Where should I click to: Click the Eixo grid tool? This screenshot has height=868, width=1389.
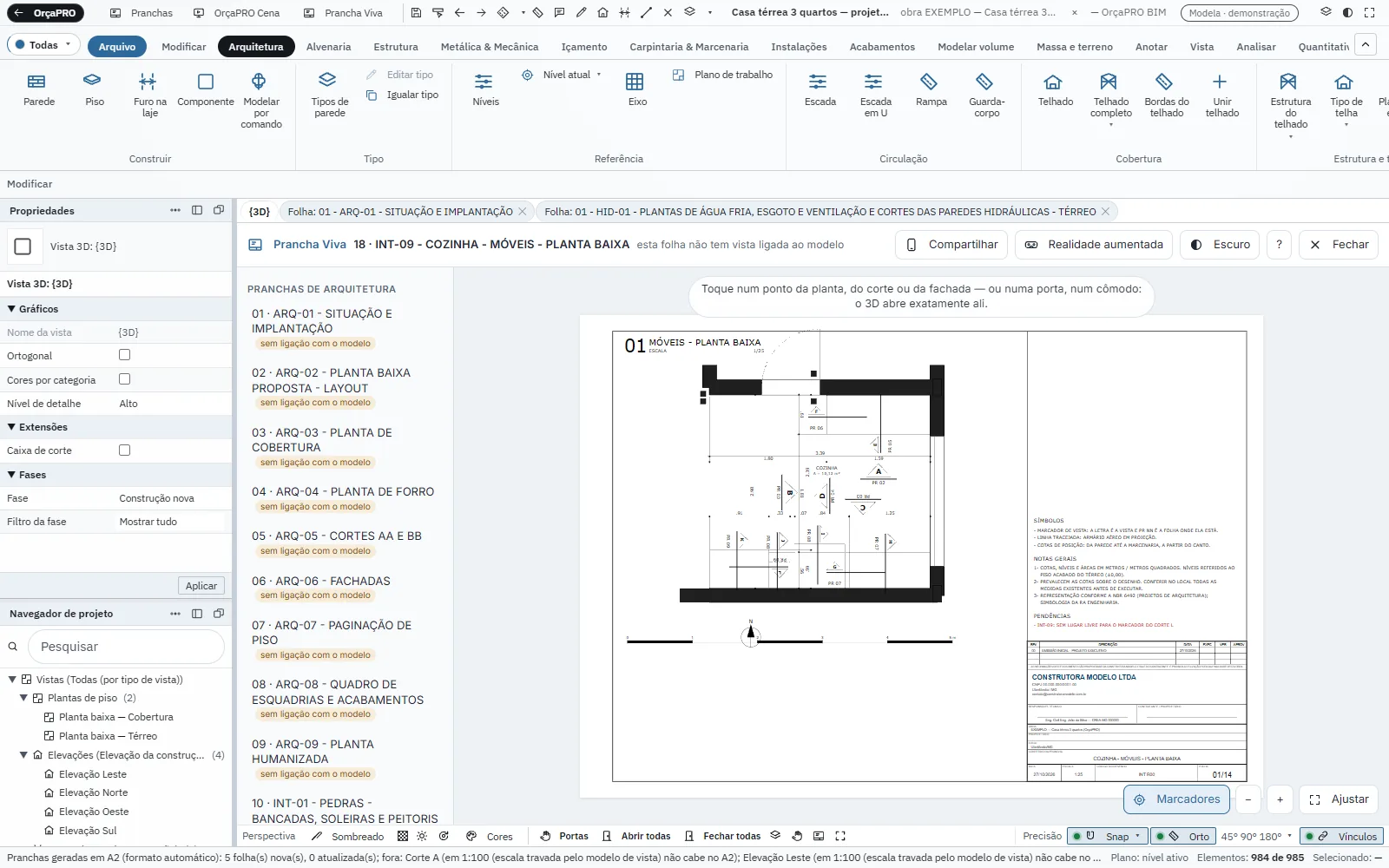tap(637, 89)
